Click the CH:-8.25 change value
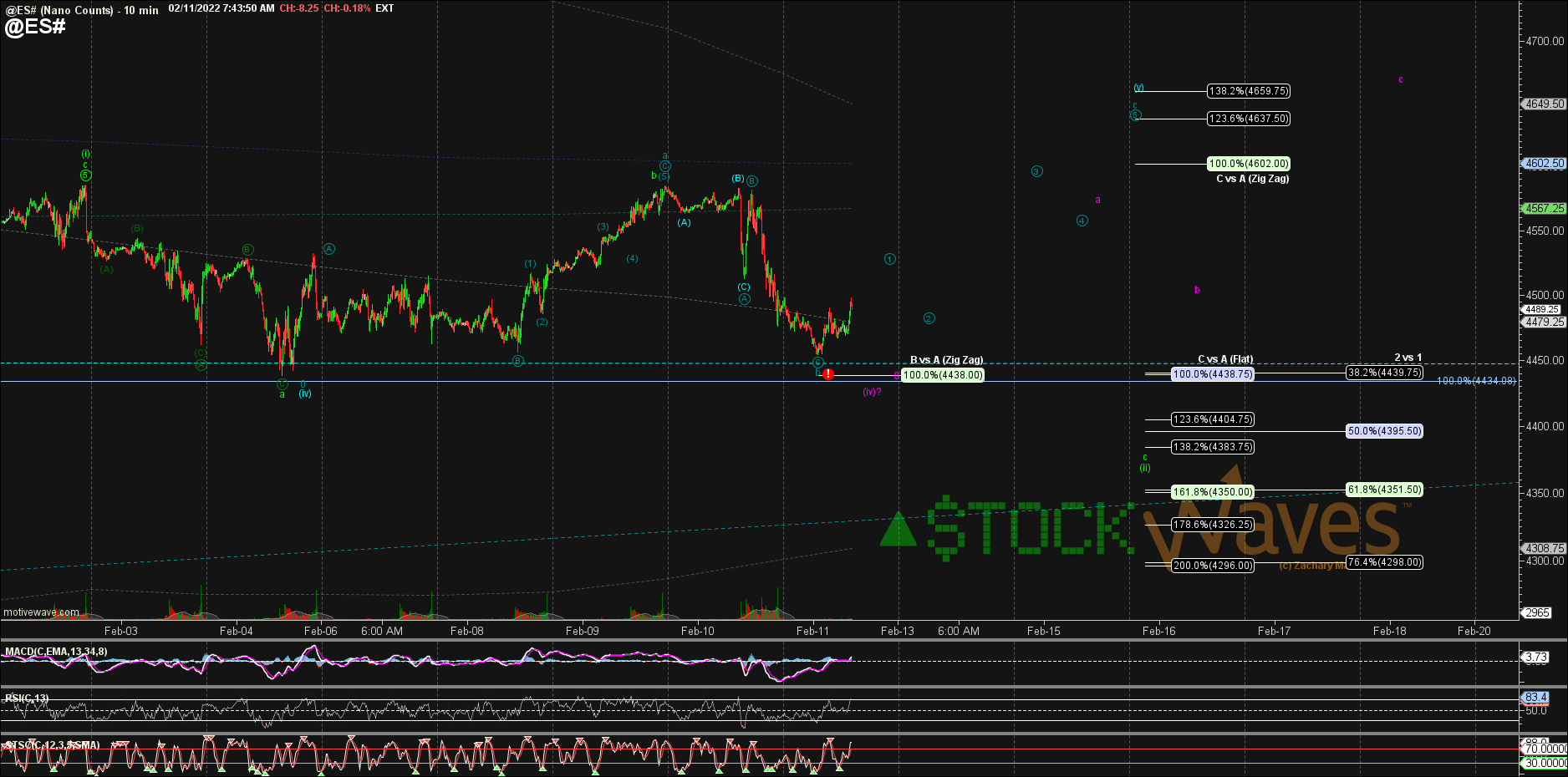This screenshot has height=777, width=1568. click(x=299, y=8)
